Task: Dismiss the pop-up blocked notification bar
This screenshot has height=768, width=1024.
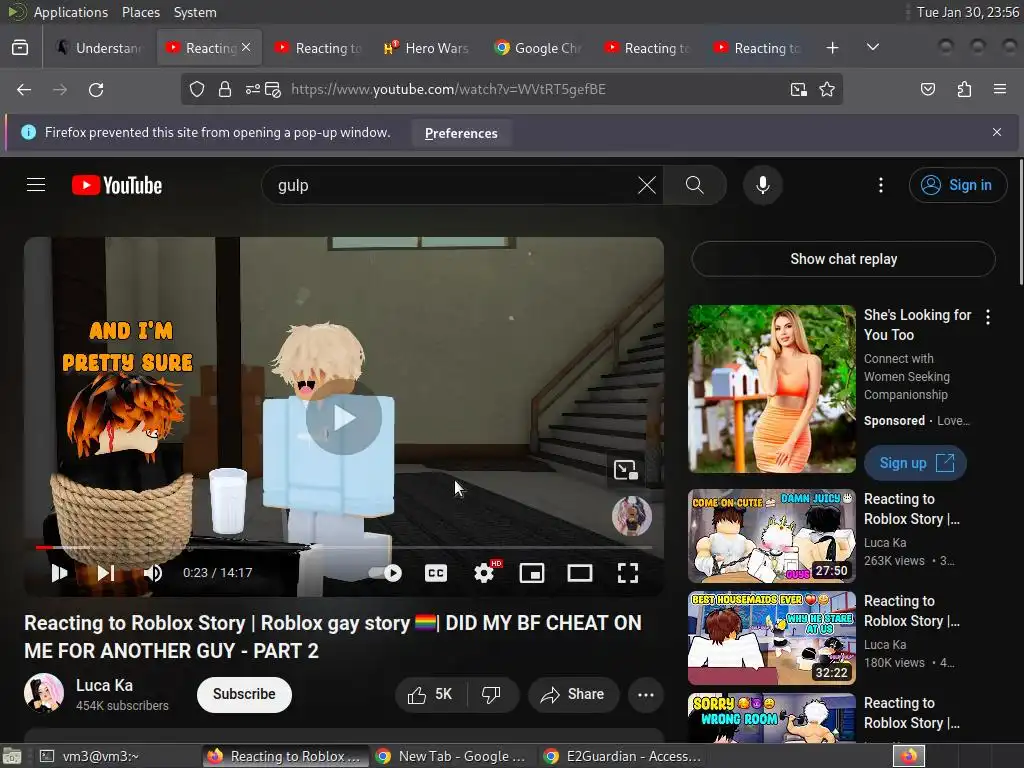Action: click(997, 132)
